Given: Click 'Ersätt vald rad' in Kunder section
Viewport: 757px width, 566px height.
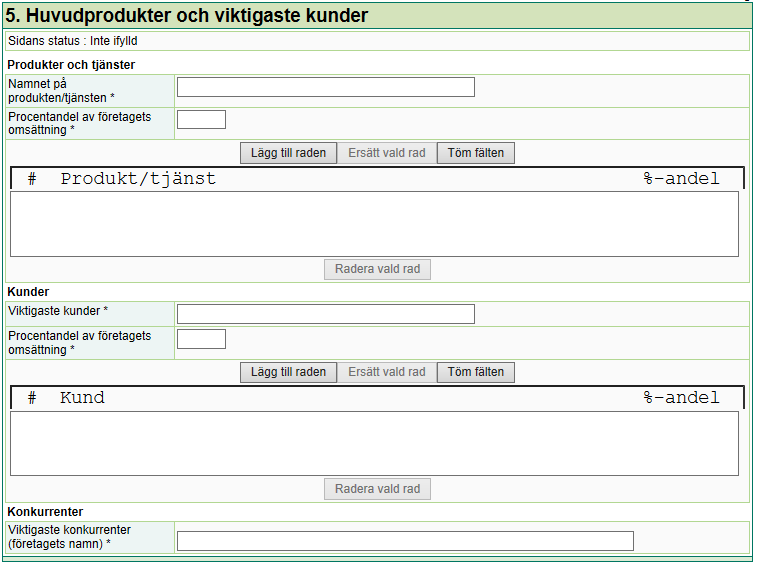Looking at the screenshot, I should [387, 372].
